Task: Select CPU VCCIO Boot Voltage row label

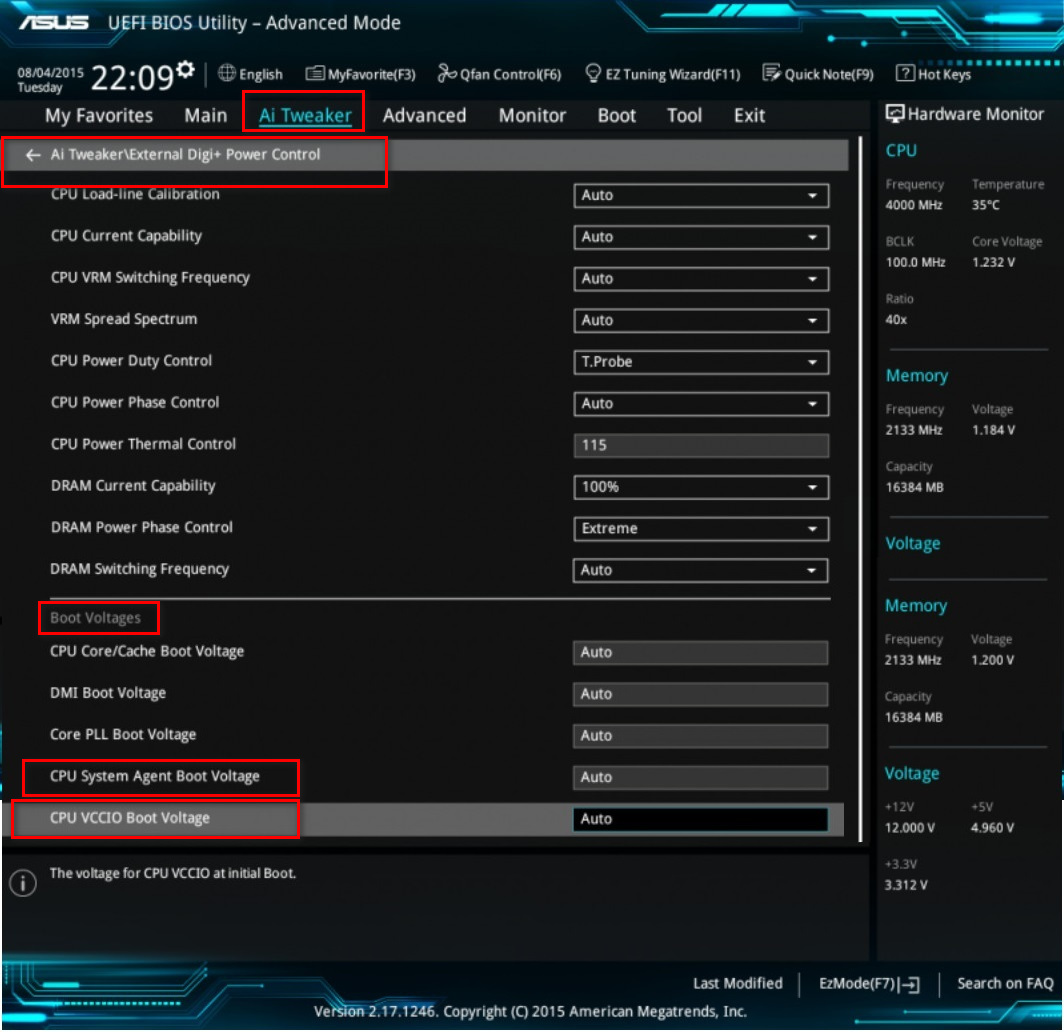Action: click(130, 818)
